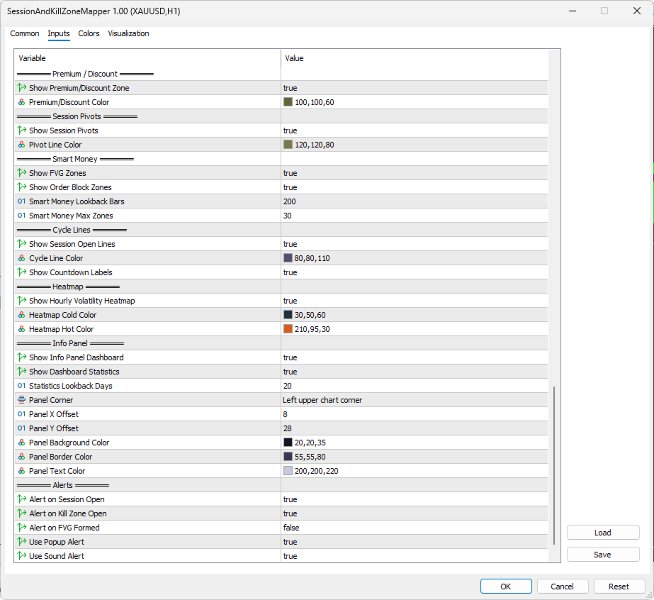Click the integer icon beside Smart Money Lookback Bars
Image resolution: width=654 pixels, height=600 pixels.
coord(22,201)
